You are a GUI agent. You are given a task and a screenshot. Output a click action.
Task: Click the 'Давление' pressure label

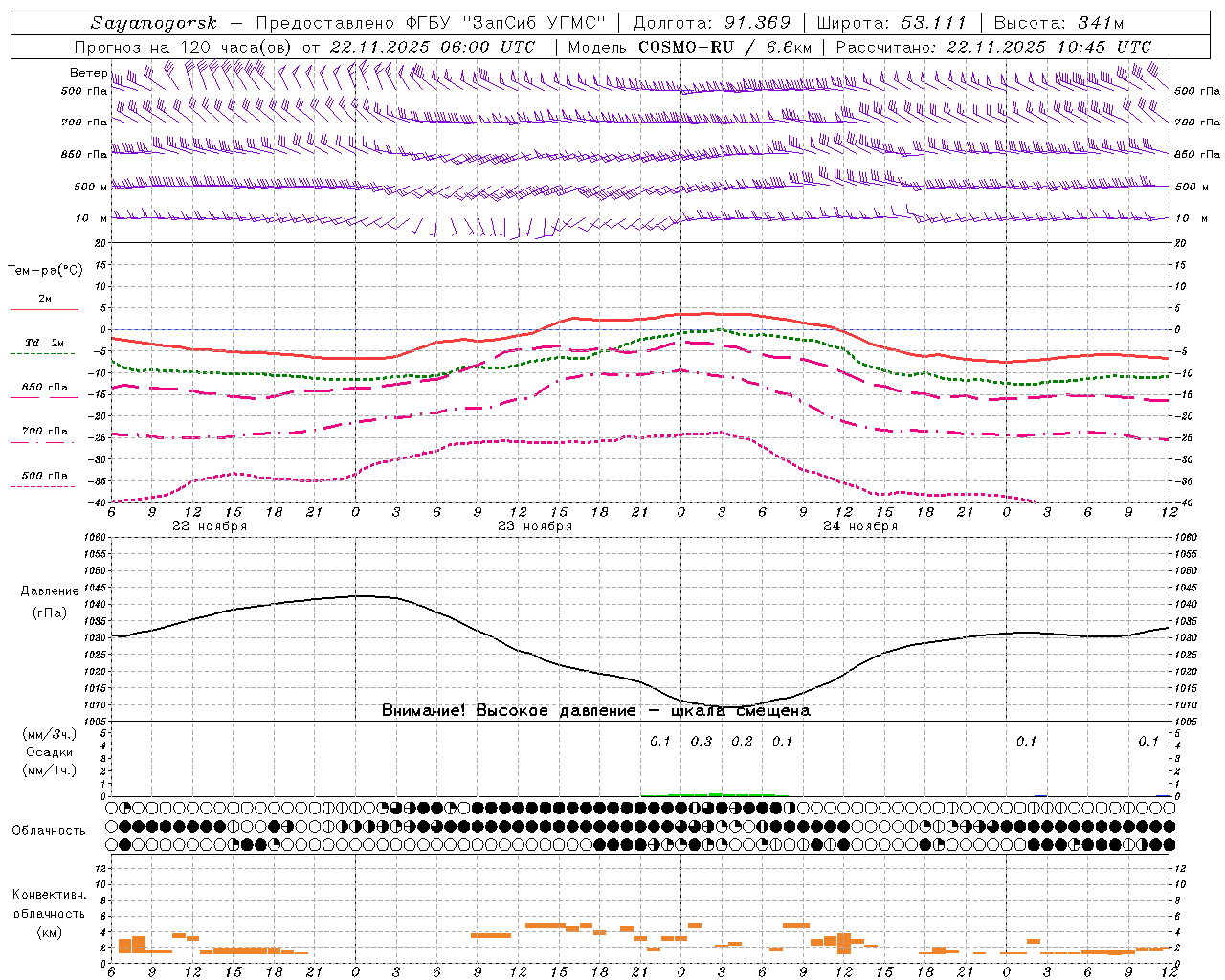click(50, 591)
